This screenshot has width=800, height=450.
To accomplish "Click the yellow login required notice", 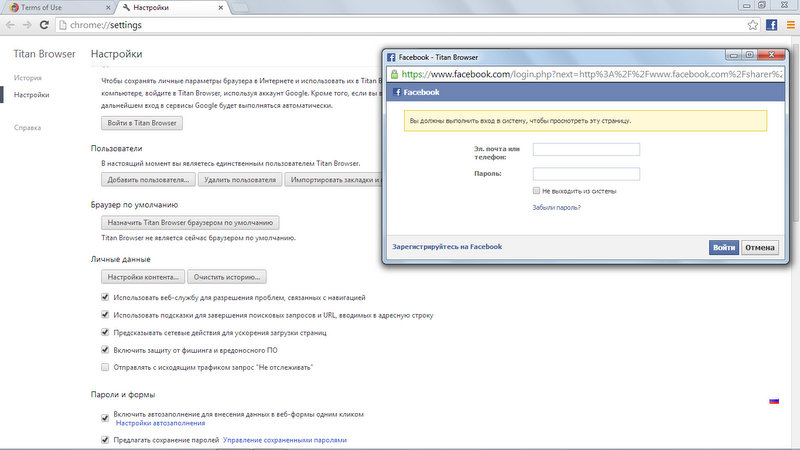I will tap(585, 121).
